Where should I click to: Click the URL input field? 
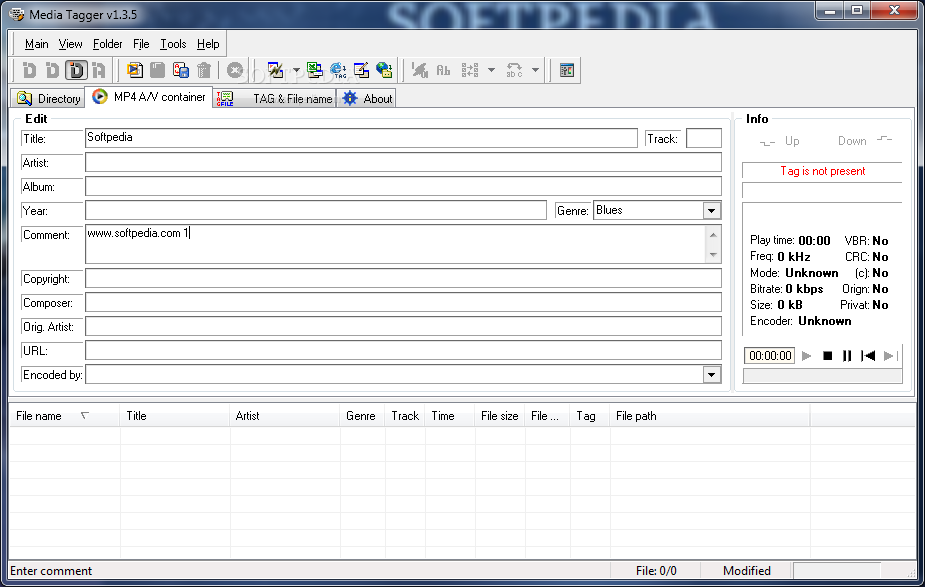(404, 350)
